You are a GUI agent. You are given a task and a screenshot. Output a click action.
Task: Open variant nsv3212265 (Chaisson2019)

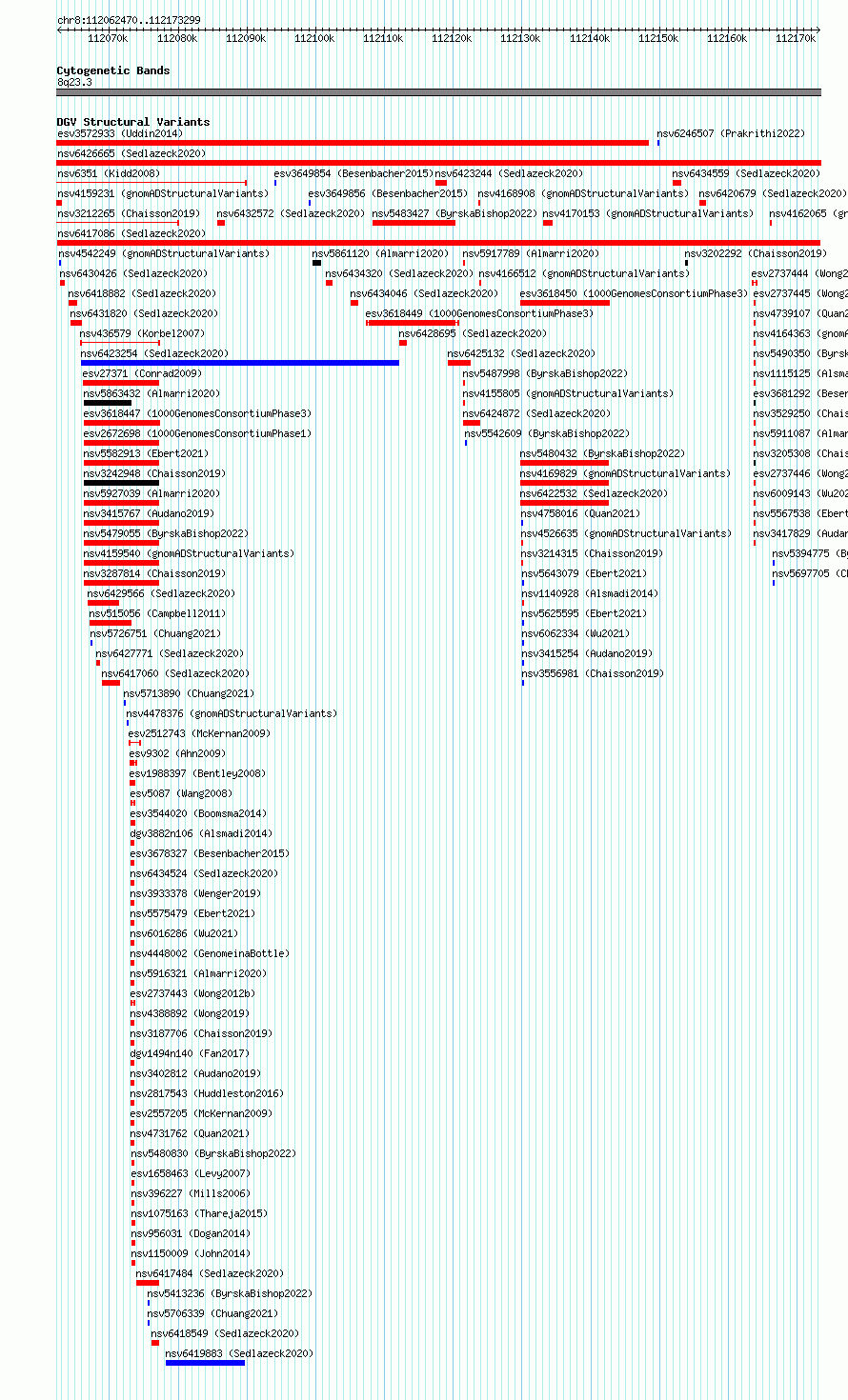pos(129,213)
